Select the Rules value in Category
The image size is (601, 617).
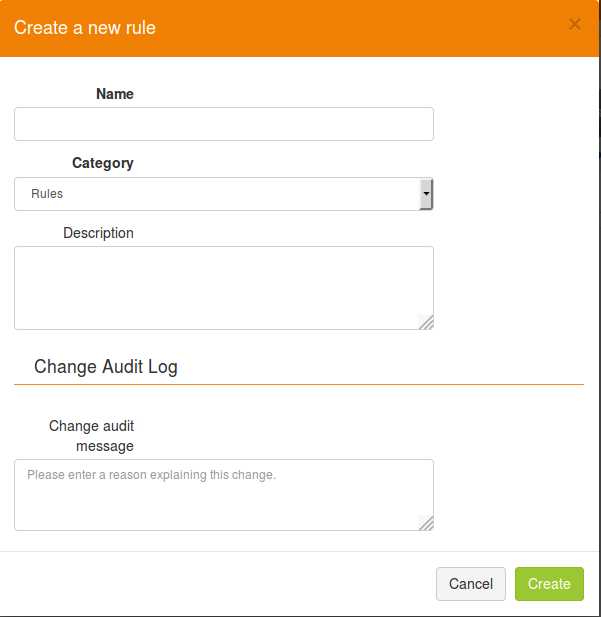pyautogui.click(x=47, y=194)
